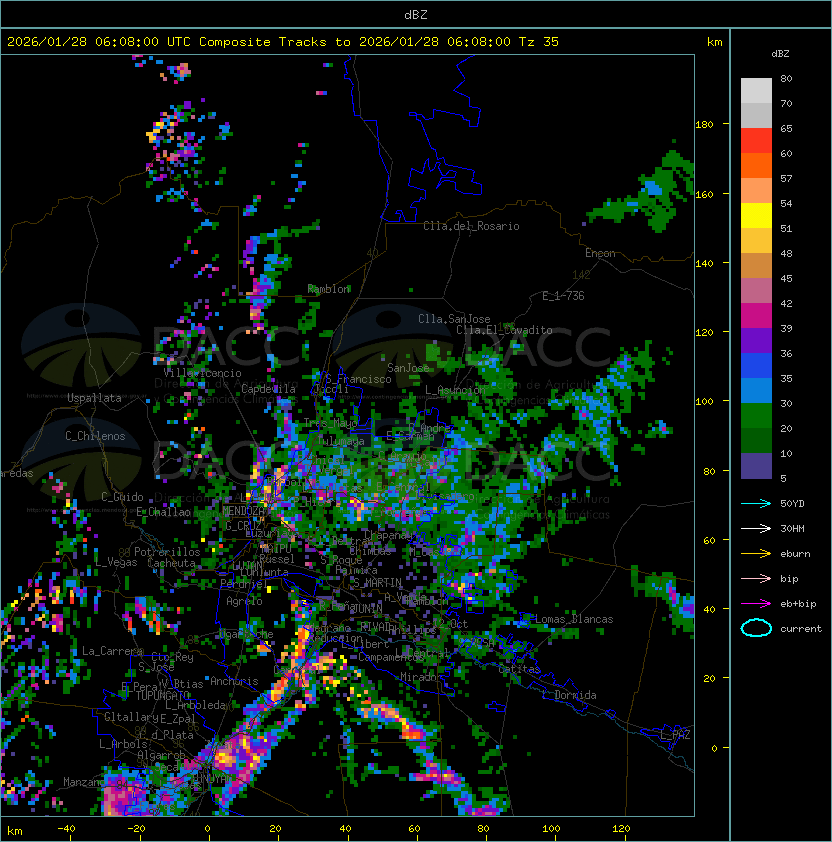Click the 'Clla.El_Cavadito' map label

click(x=504, y=330)
